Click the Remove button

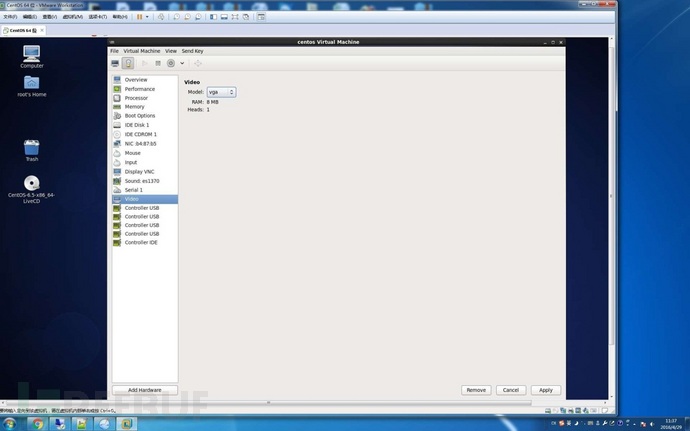[x=476, y=390]
